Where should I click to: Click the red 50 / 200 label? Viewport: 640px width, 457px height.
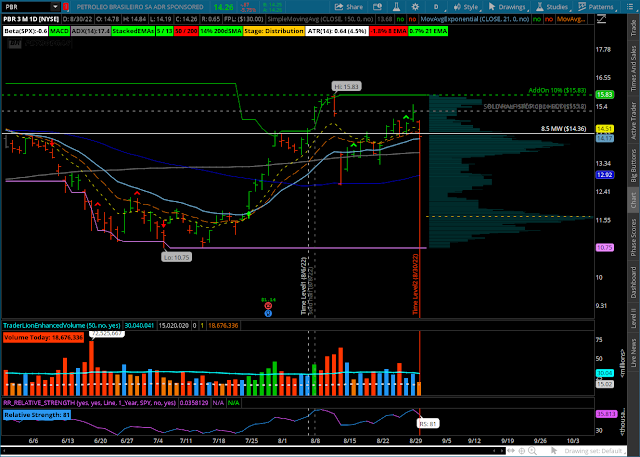186,31
